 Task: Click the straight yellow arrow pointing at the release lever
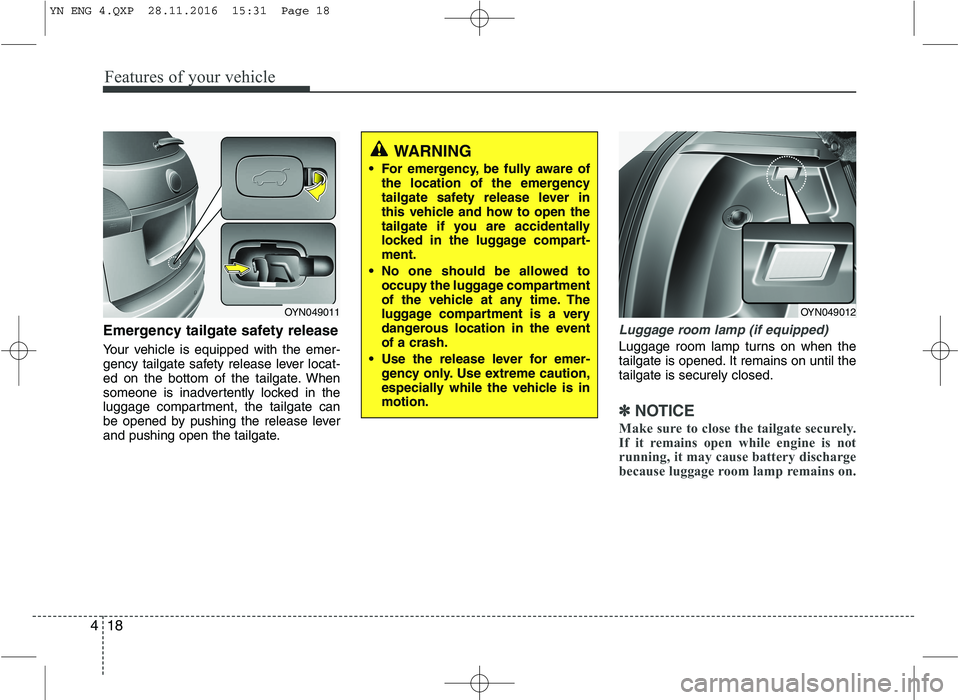(x=236, y=268)
